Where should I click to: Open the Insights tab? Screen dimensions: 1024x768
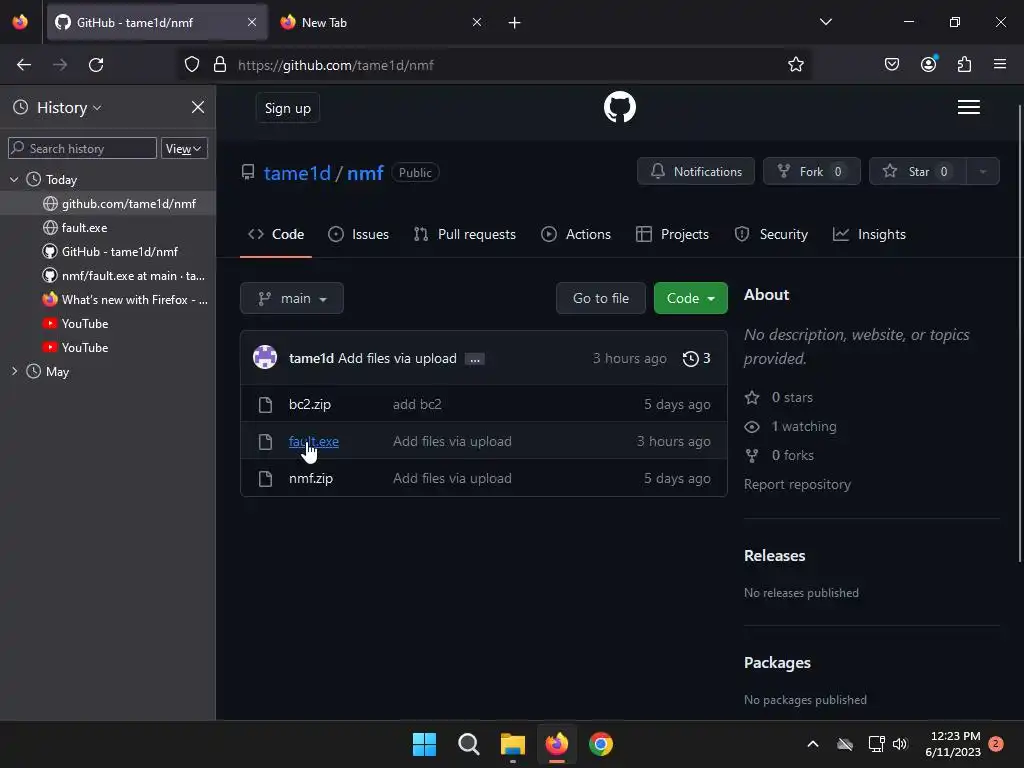pos(869,234)
